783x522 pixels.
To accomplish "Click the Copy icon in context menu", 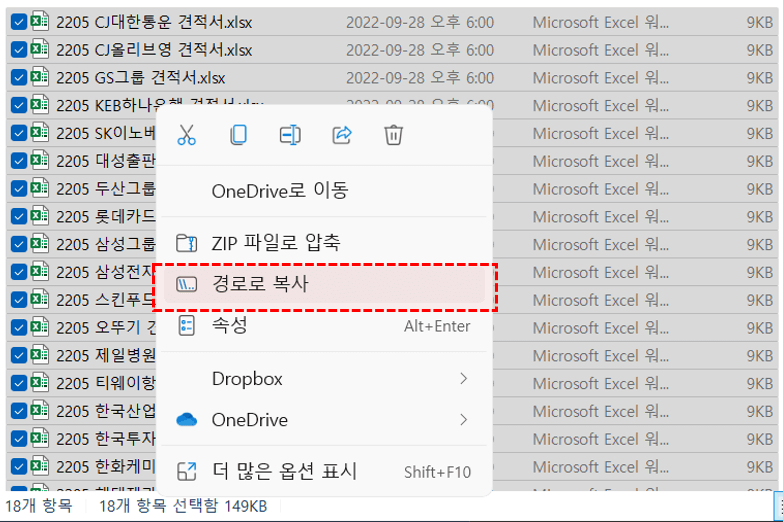I will pyautogui.click(x=238, y=135).
